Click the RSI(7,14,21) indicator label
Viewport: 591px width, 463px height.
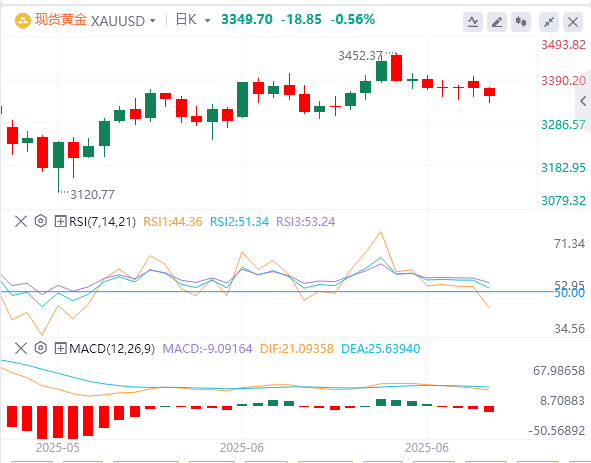click(x=102, y=221)
